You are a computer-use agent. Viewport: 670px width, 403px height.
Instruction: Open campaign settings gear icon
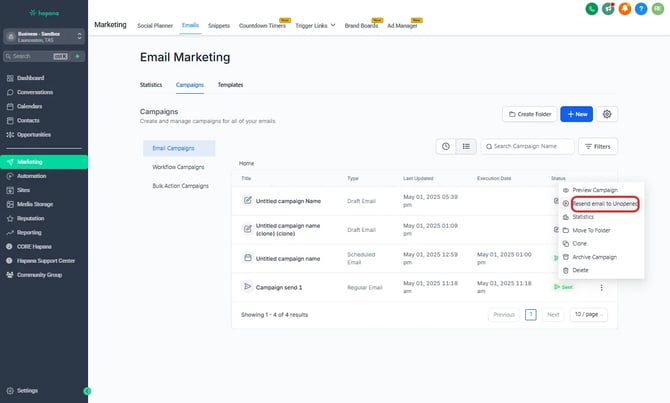(x=607, y=115)
